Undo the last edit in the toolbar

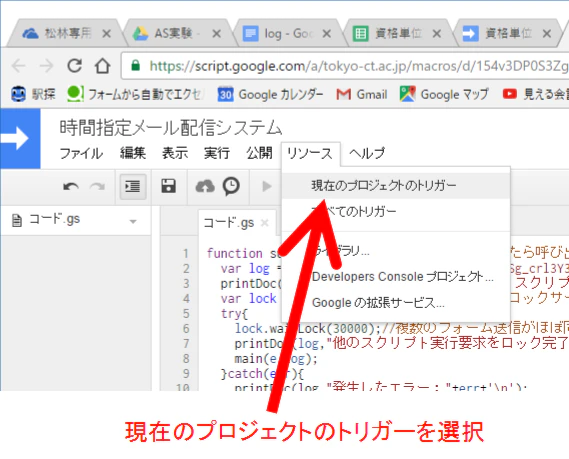(x=71, y=187)
